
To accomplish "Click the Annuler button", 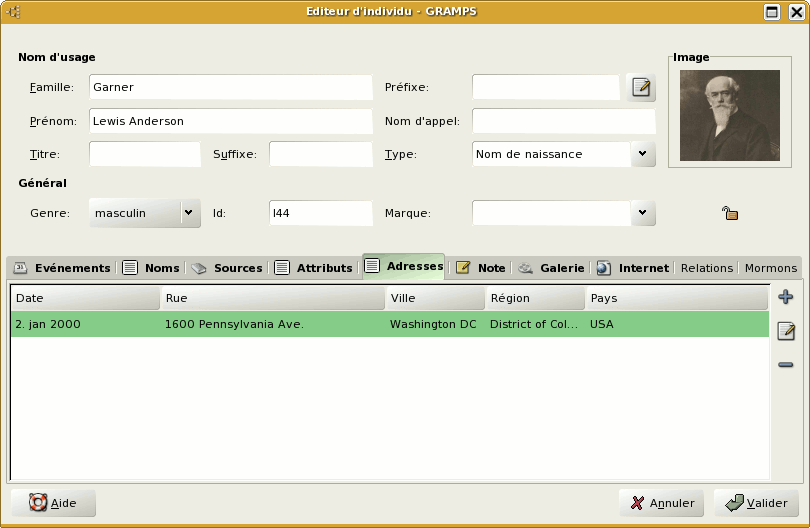I will pyautogui.click(x=661, y=503).
